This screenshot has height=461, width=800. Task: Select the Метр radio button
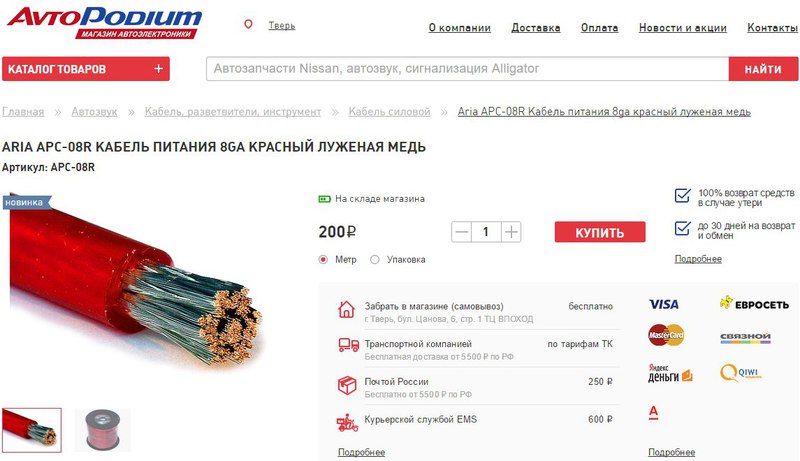coord(323,260)
